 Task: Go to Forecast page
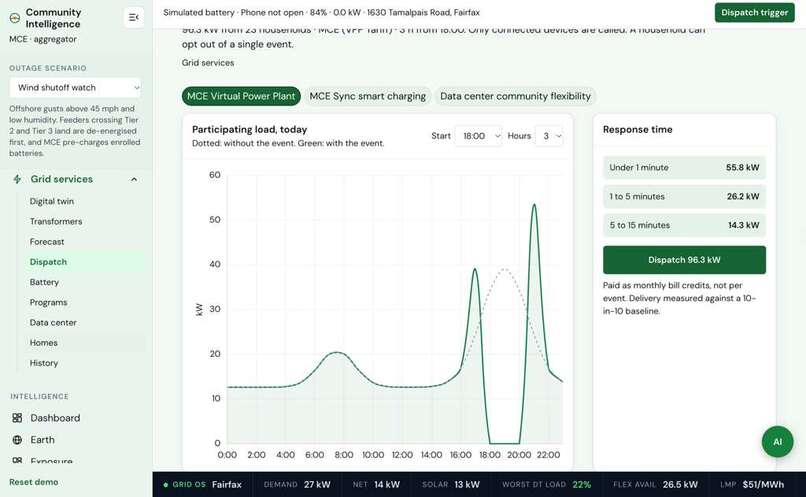tap(47, 242)
